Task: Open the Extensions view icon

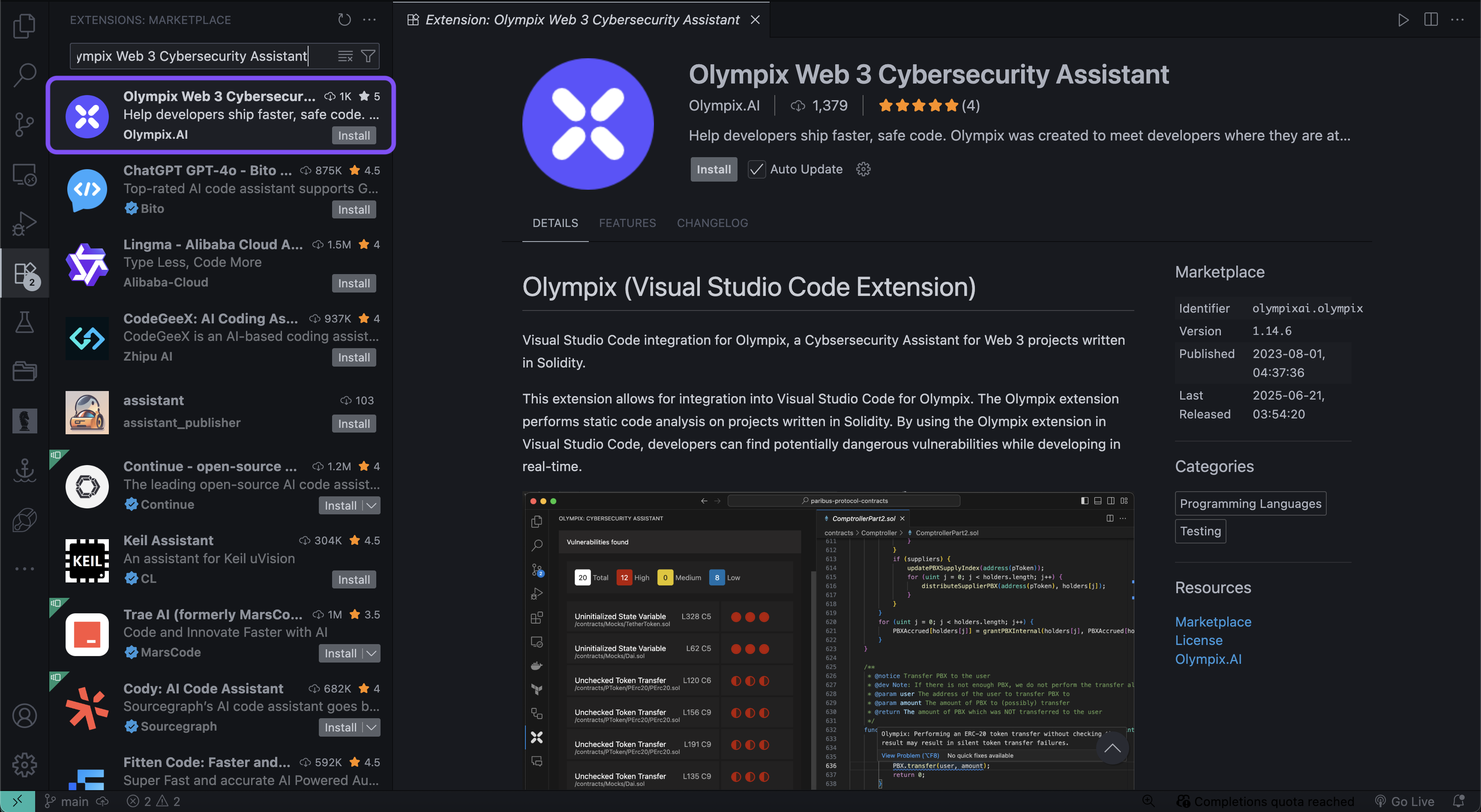Action: (24, 274)
